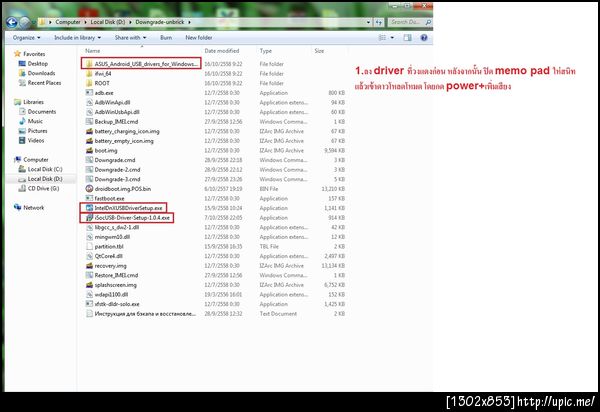The width and height of the screenshot is (600, 412).
Task: Select the Downgrade-3.cmd file icon
Action: [x=89, y=179]
